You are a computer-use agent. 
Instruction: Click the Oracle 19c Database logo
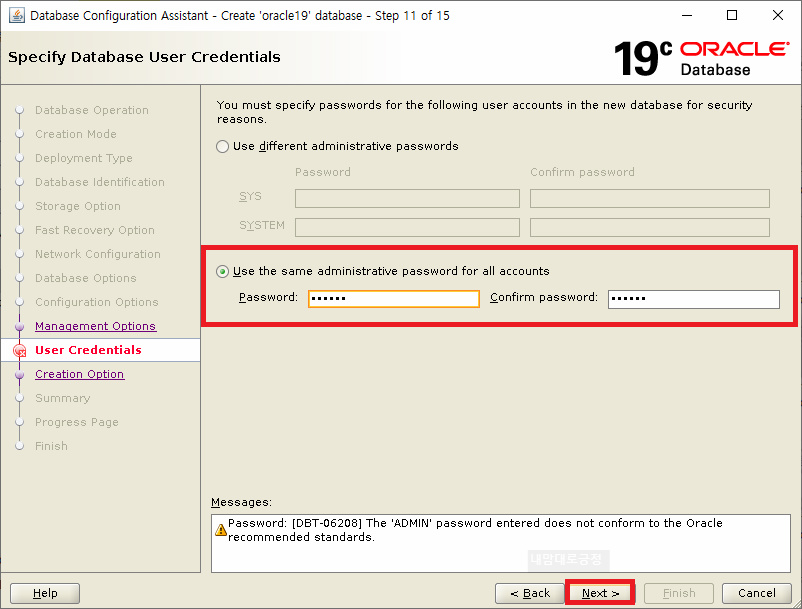click(x=701, y=58)
